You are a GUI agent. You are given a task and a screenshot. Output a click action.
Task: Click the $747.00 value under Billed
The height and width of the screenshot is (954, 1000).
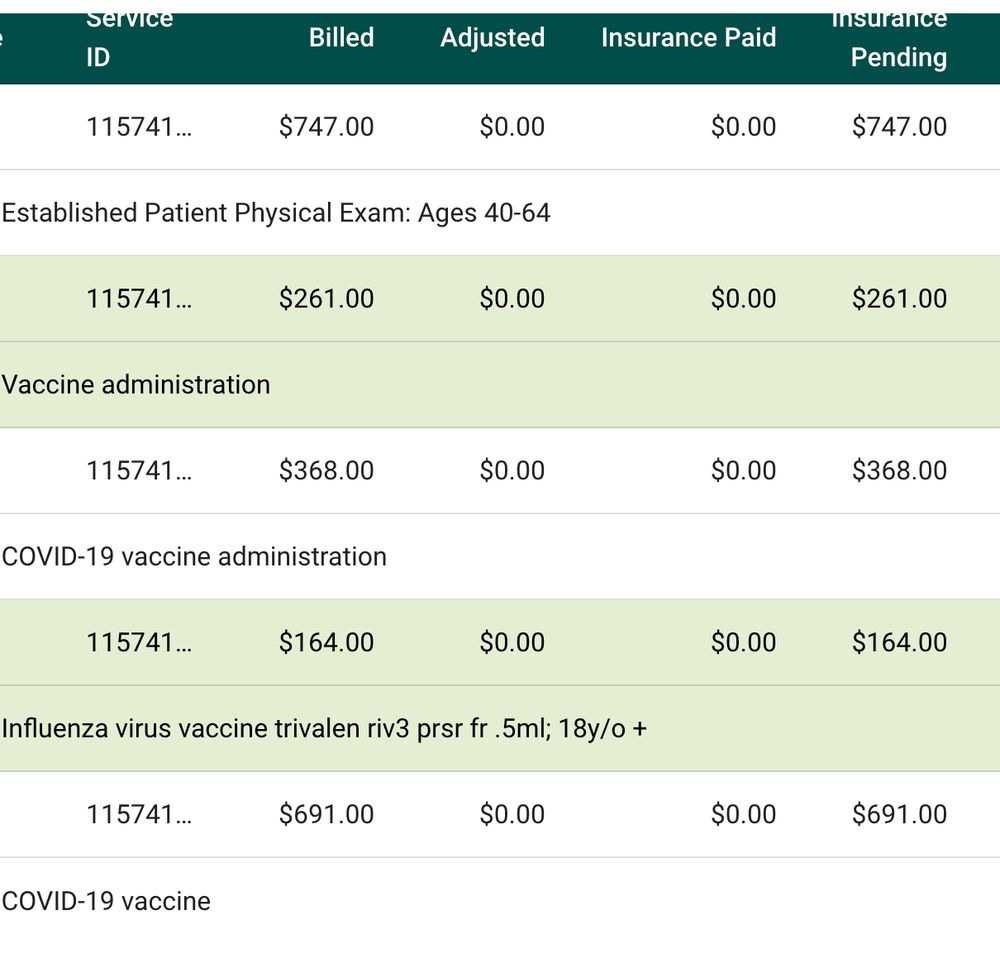[326, 127]
